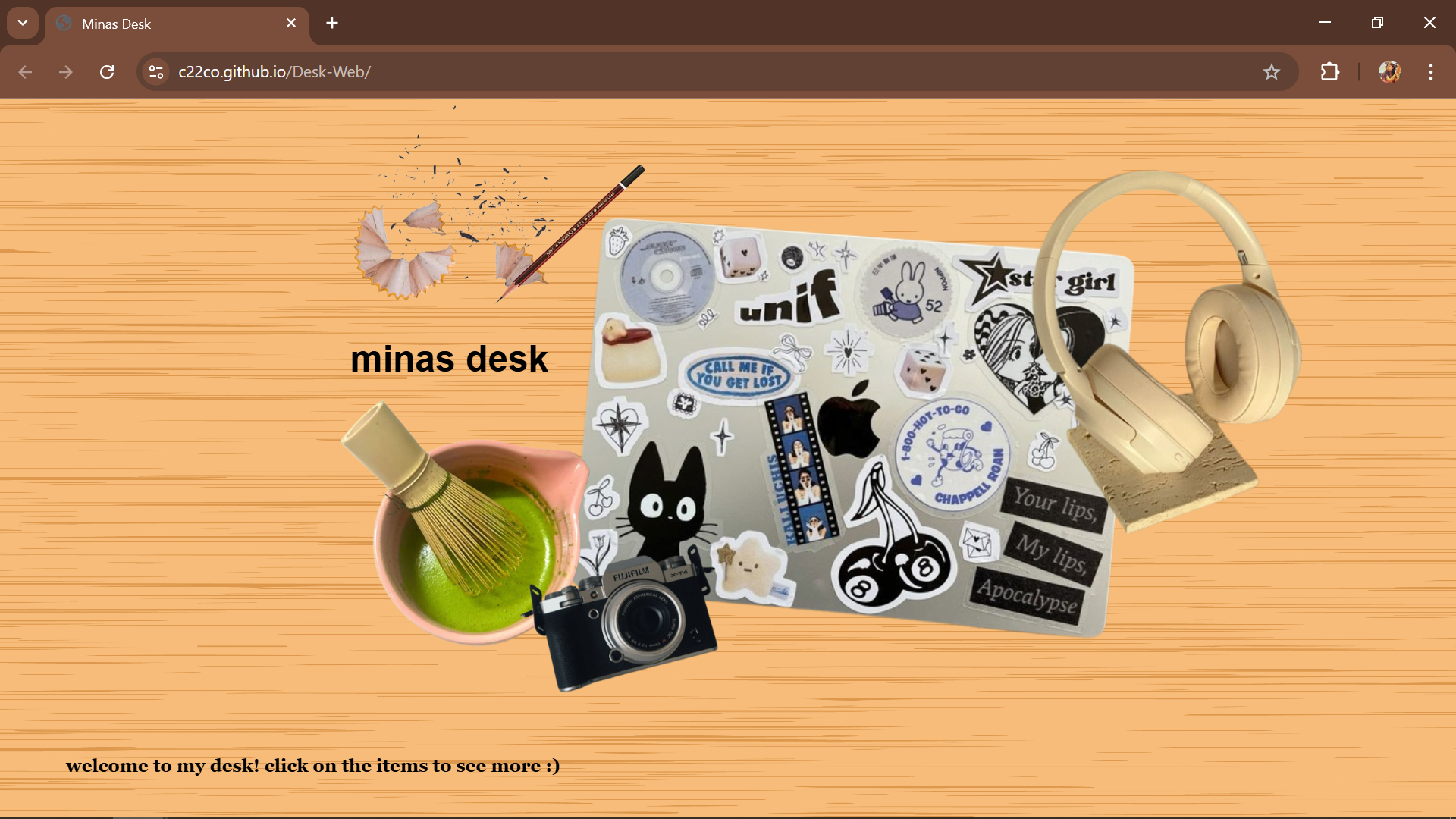This screenshot has width=1456, height=819.
Task: Open the Extensions puzzle icon
Action: pos(1330,72)
